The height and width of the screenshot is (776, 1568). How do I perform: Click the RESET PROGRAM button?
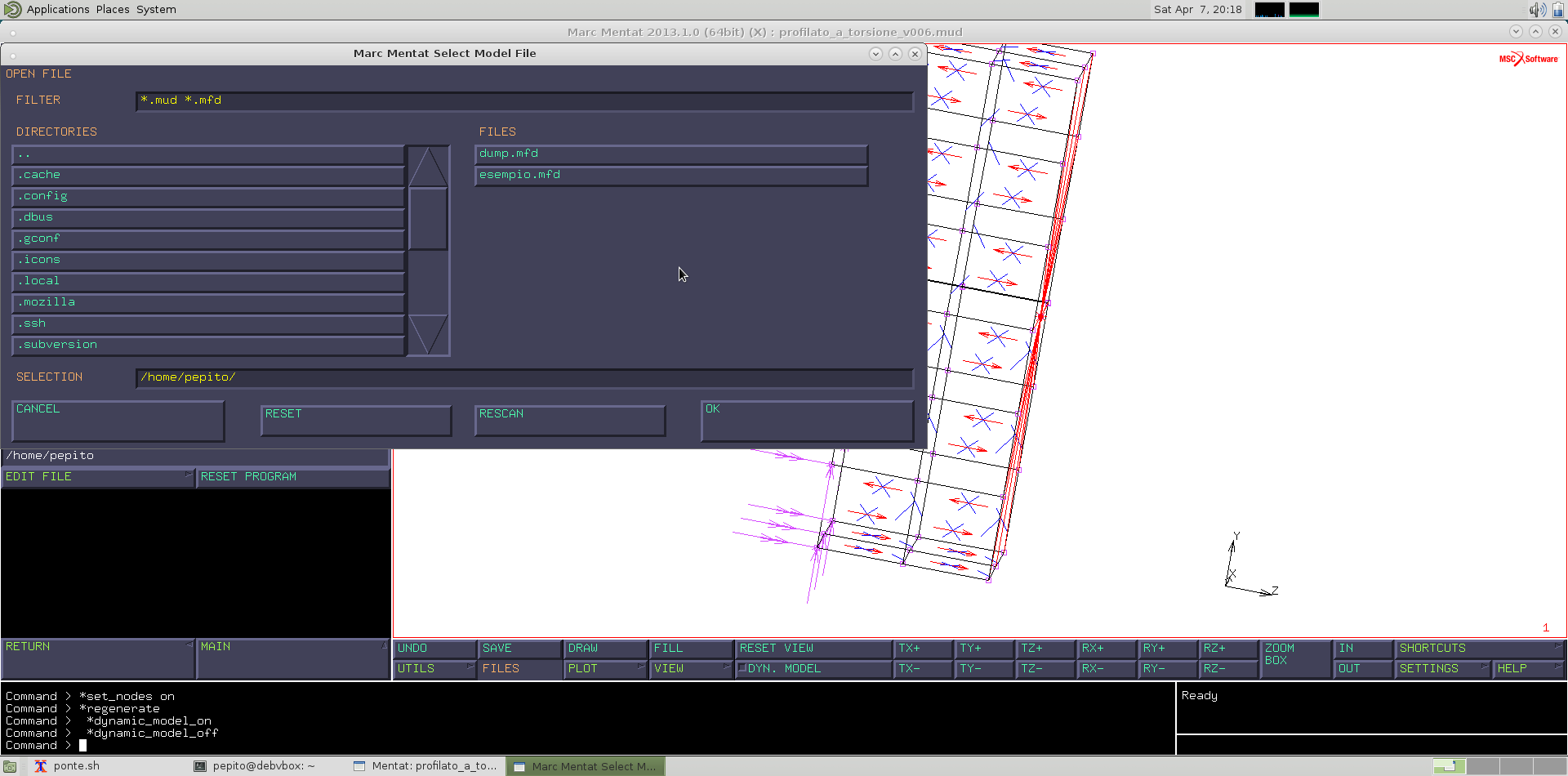(293, 477)
